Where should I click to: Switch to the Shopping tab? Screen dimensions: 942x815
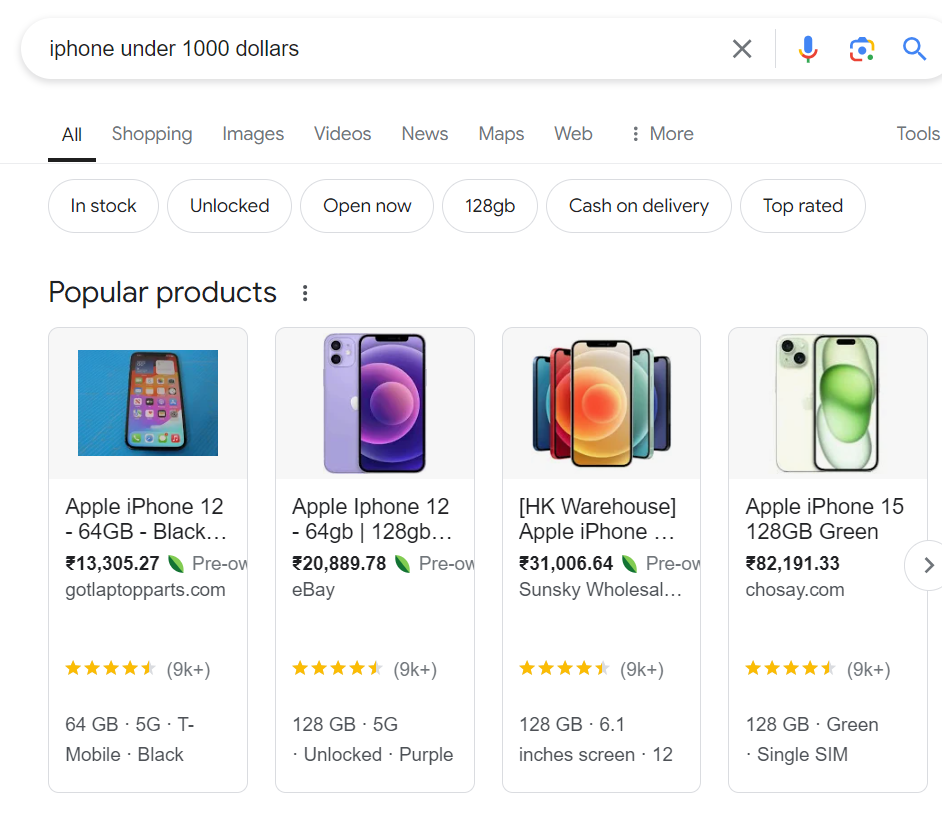click(x=152, y=134)
